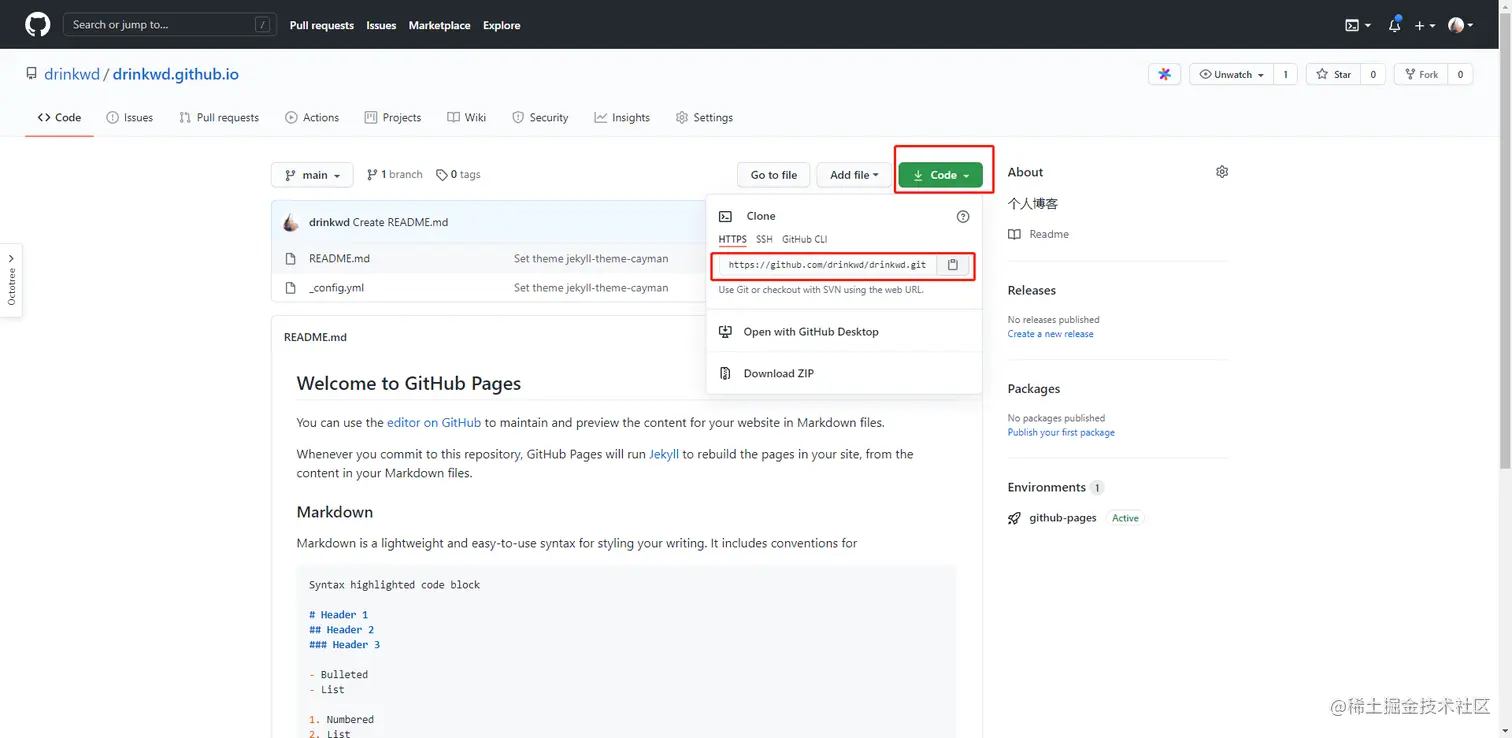The height and width of the screenshot is (738, 1512).
Task: Open the main branch dropdown
Action: click(x=312, y=175)
